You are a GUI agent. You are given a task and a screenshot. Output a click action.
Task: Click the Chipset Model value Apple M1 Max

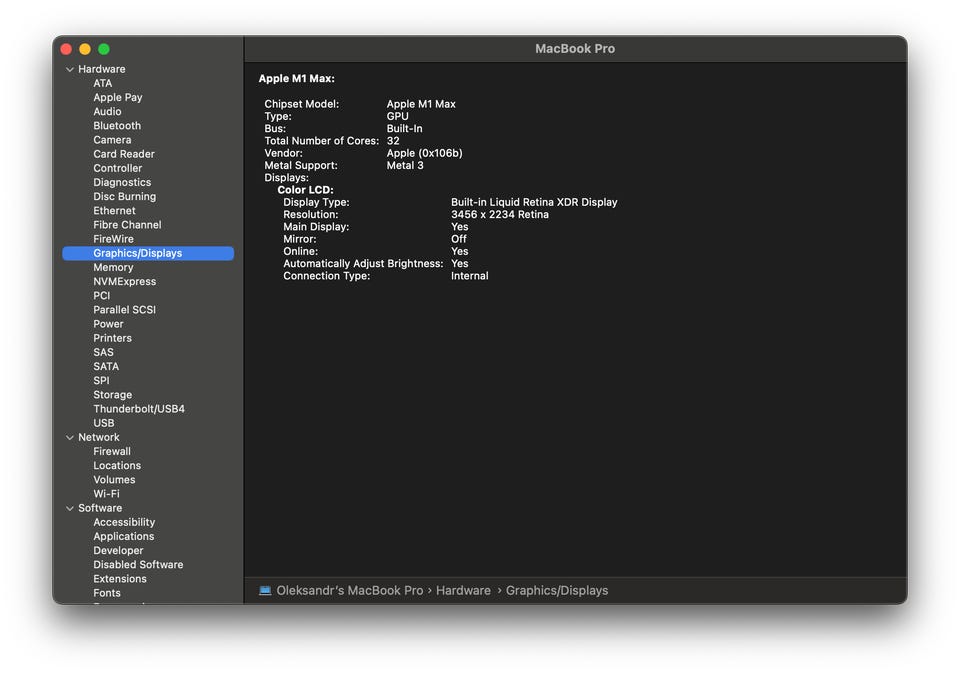click(421, 104)
